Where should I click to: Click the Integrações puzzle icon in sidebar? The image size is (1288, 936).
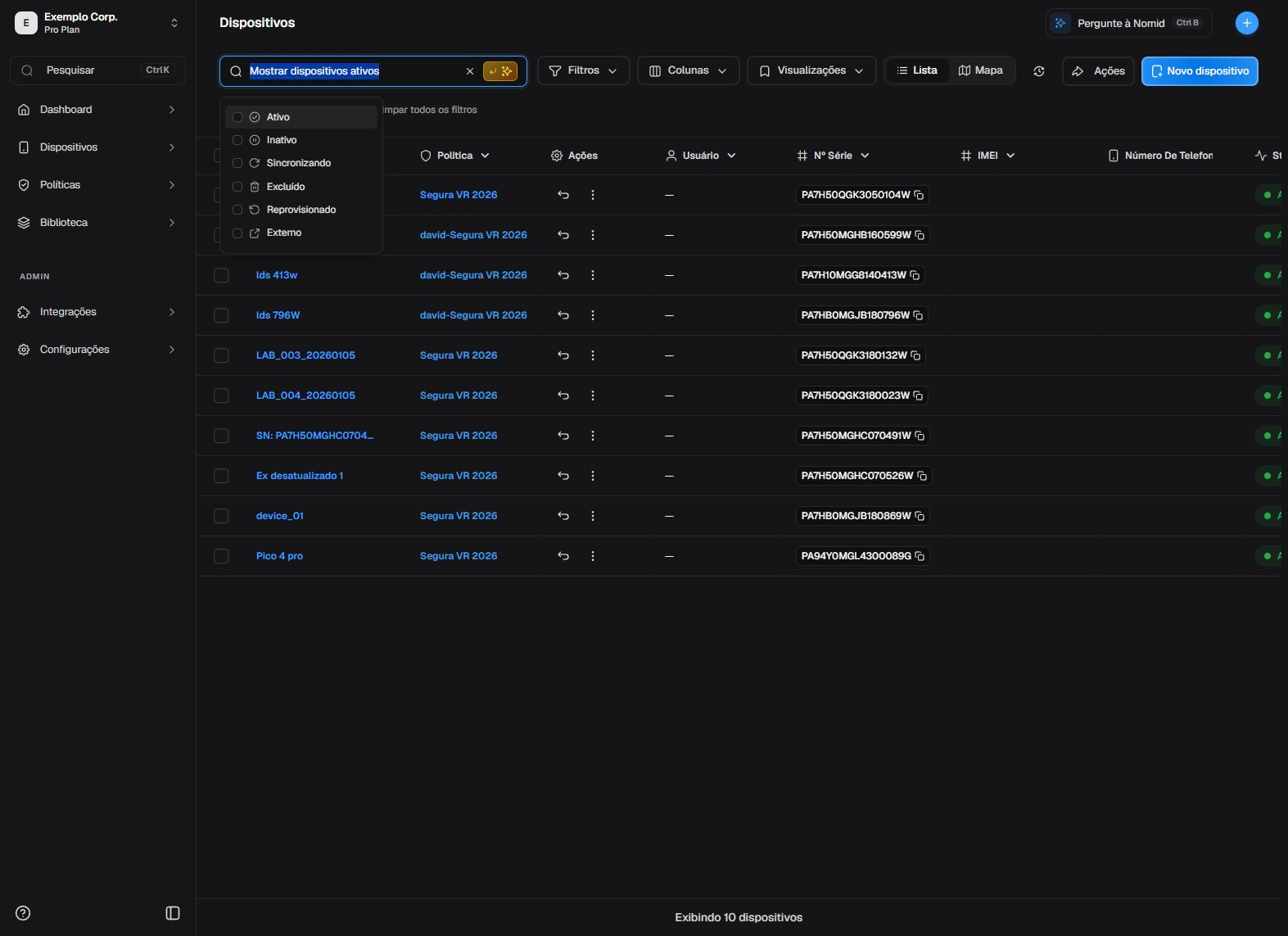(x=24, y=312)
